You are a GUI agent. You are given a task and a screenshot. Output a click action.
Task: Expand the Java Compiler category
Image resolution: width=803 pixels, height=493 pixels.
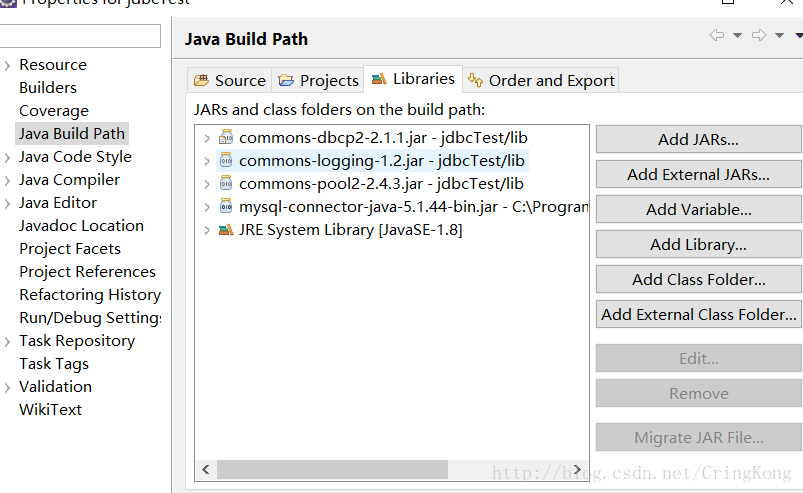point(8,180)
